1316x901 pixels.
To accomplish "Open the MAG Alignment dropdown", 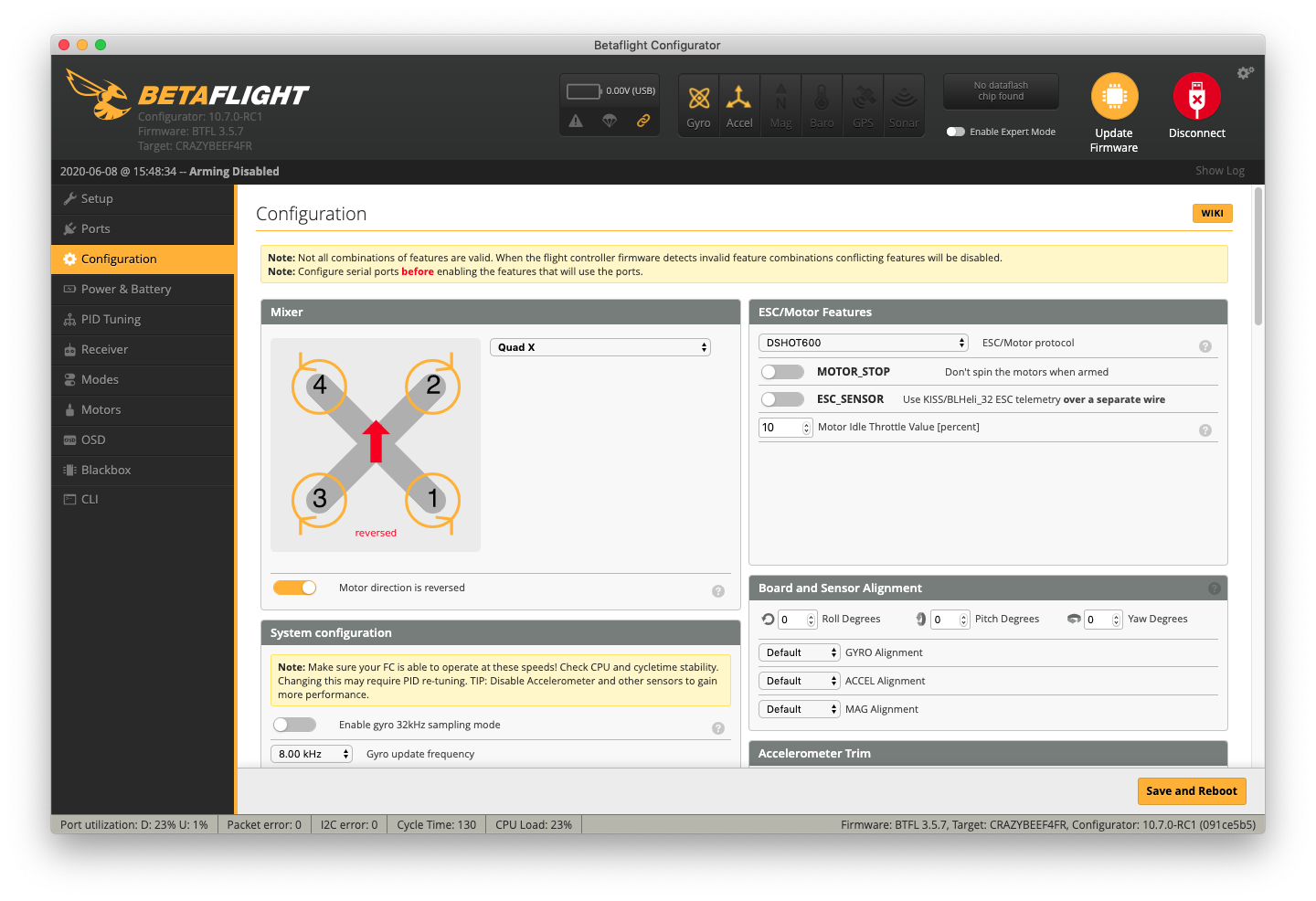I will (x=799, y=709).
